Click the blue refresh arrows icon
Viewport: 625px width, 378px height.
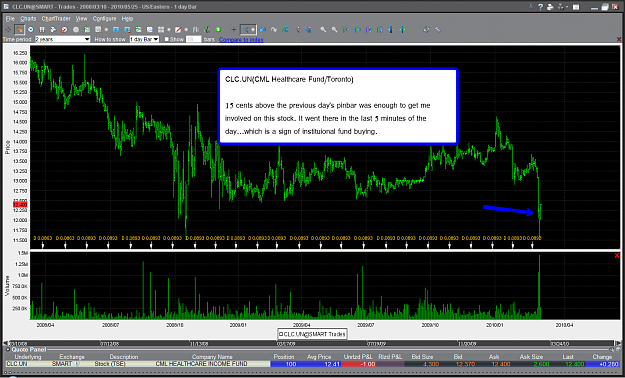click(426, 30)
